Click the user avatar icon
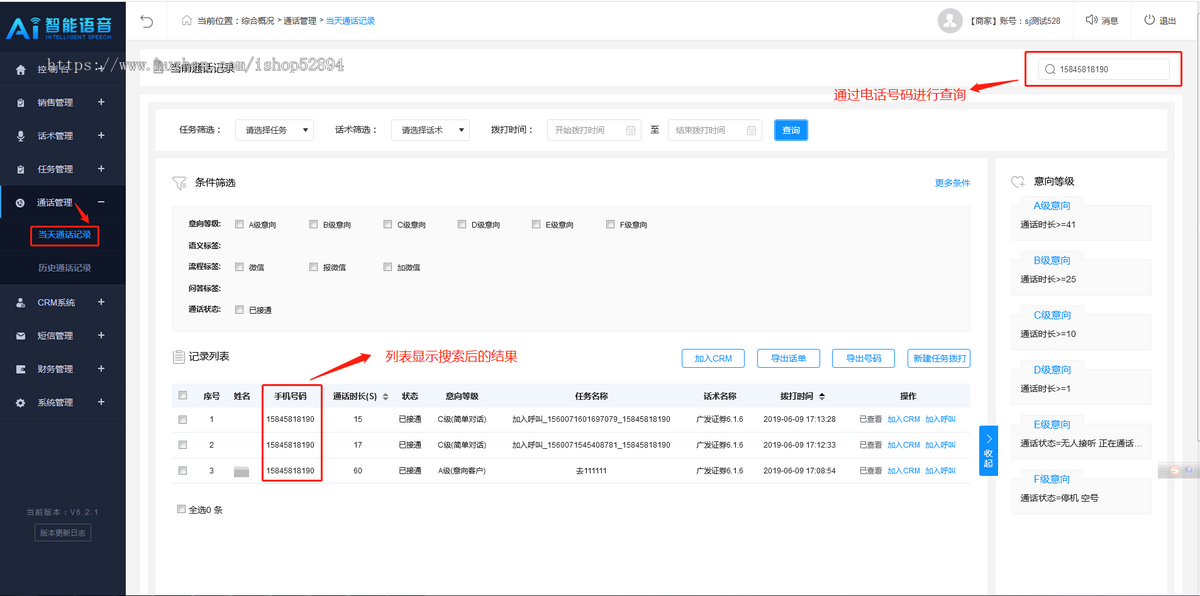Viewport: 1200px width, 596px height. 950,20
